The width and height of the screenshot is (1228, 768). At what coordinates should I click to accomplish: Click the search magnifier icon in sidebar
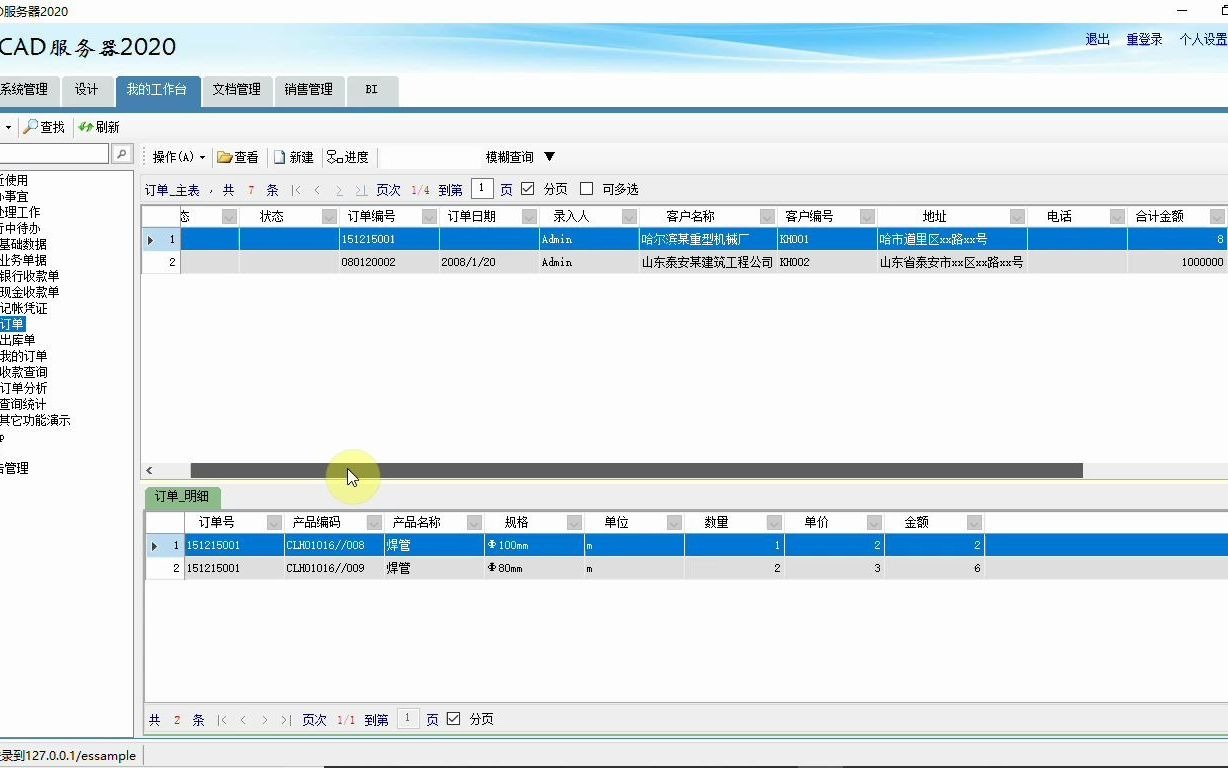tap(121, 156)
